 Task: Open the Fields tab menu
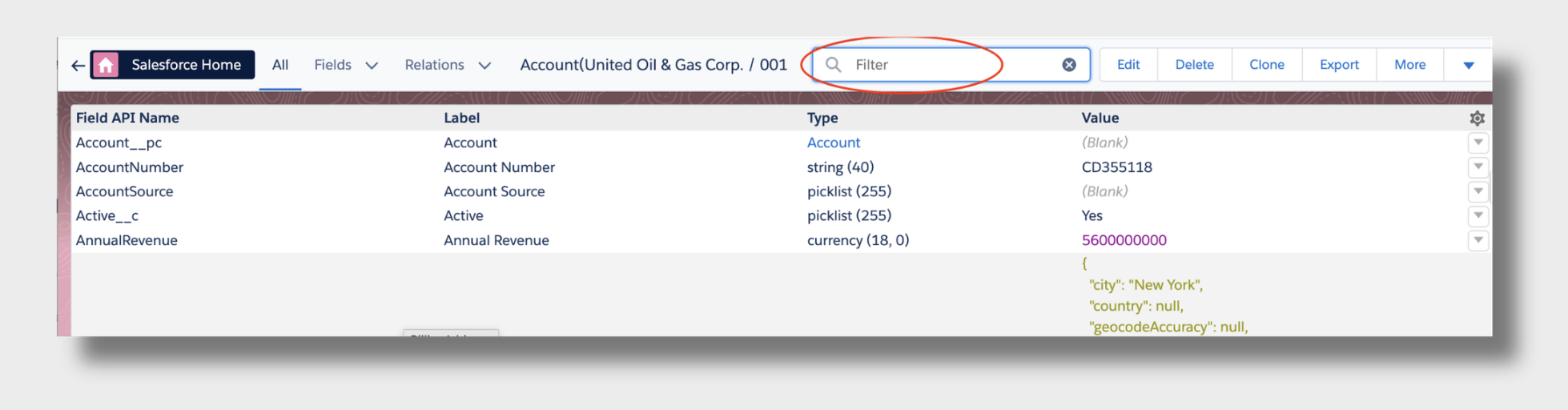[x=333, y=65]
